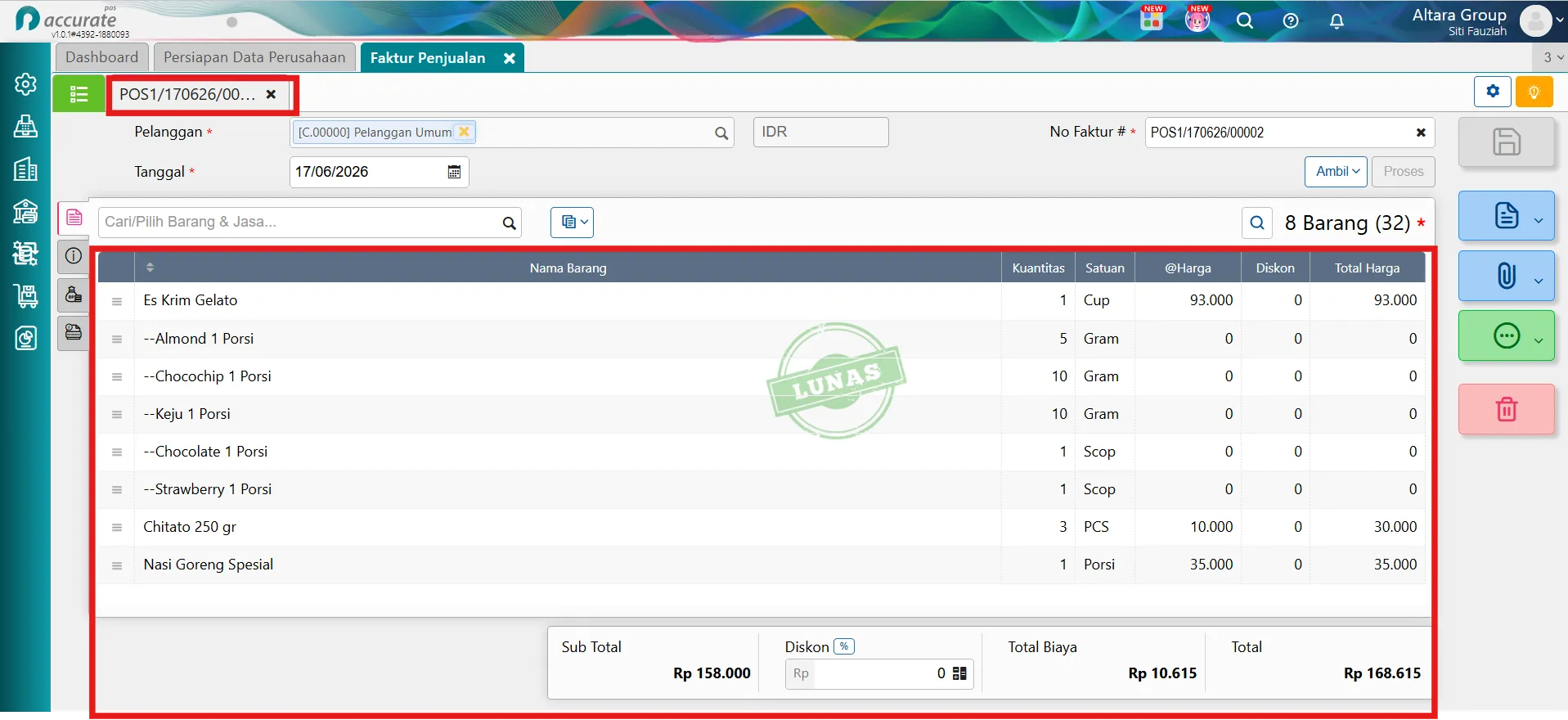Open the notification bell in the header
The width and height of the screenshot is (1568, 720).
[1337, 21]
